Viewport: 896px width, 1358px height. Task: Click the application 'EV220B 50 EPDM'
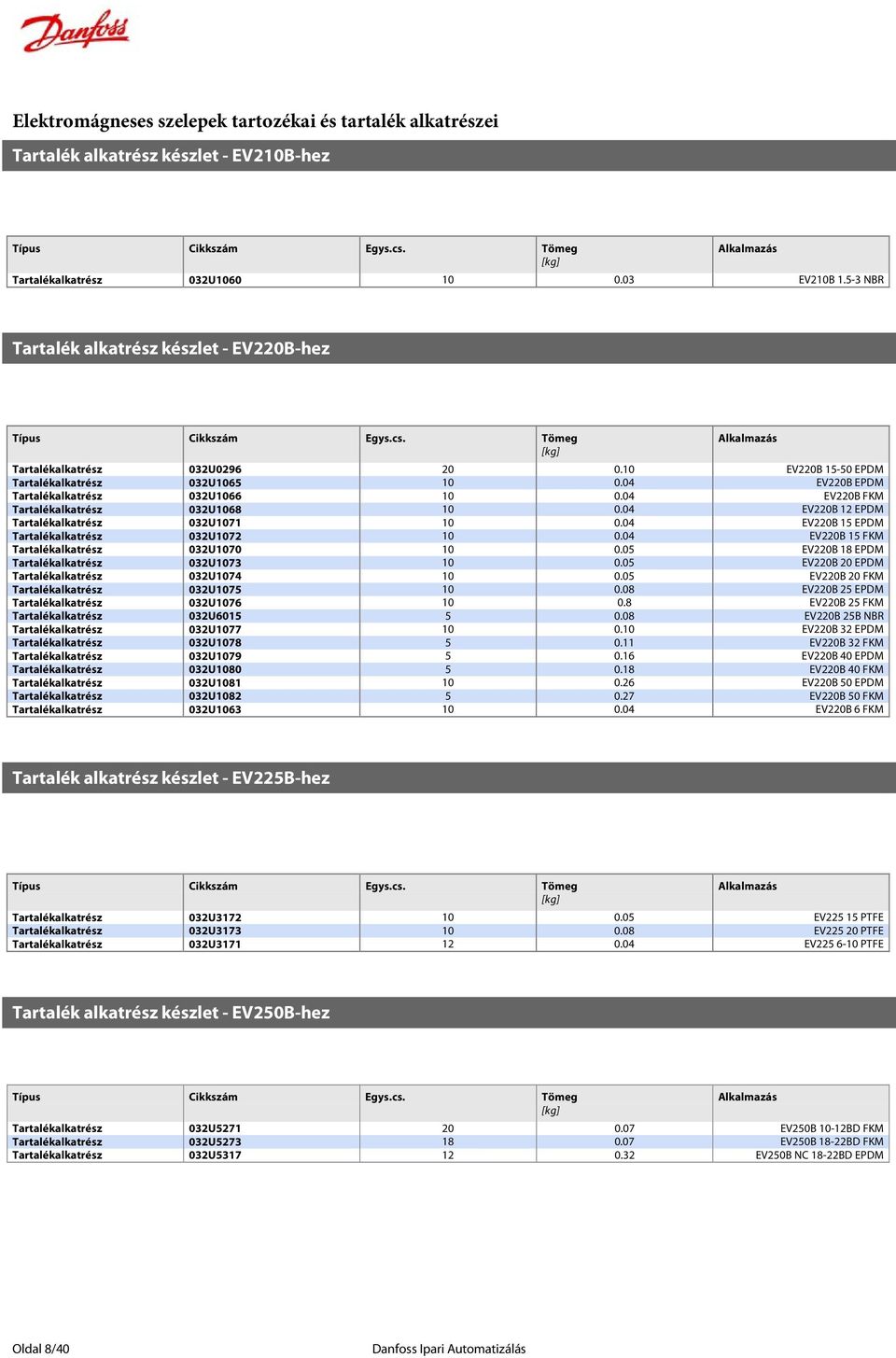click(843, 683)
